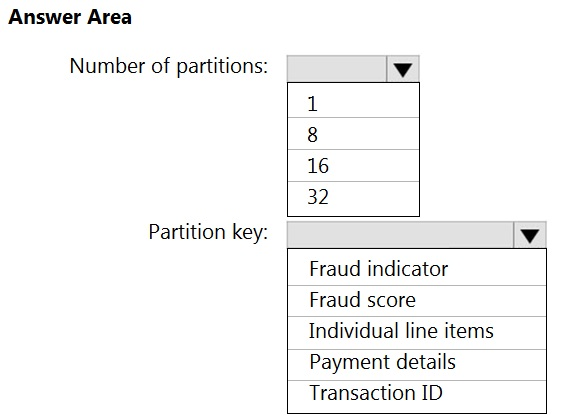
Task: Open the Number of partitions dropdown arrow
Action: tap(403, 69)
